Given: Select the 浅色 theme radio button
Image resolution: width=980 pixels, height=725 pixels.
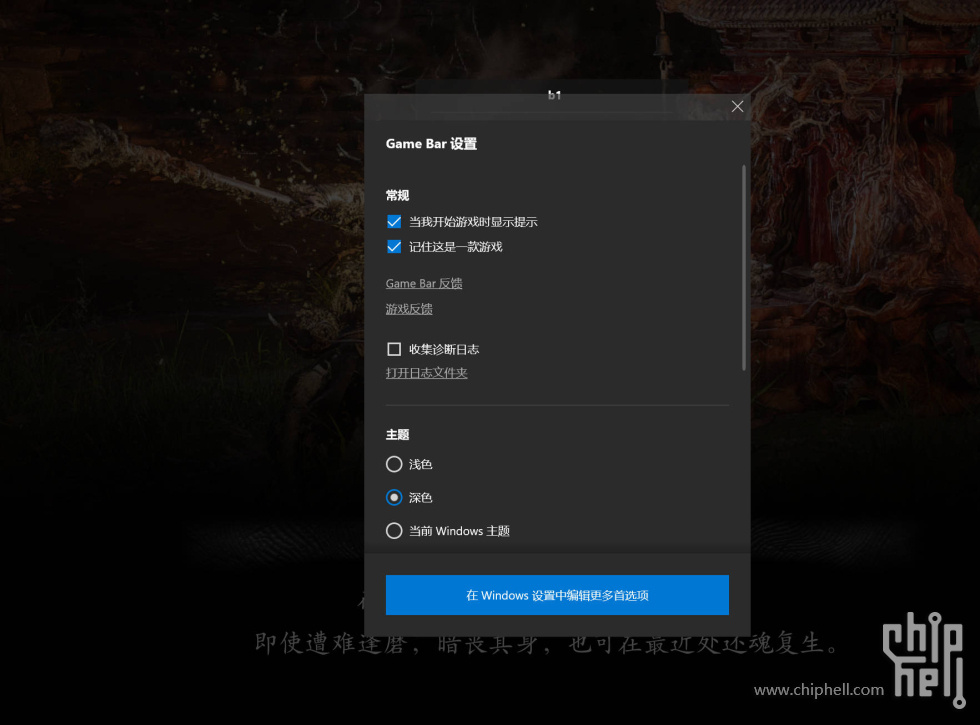Looking at the screenshot, I should (x=394, y=464).
